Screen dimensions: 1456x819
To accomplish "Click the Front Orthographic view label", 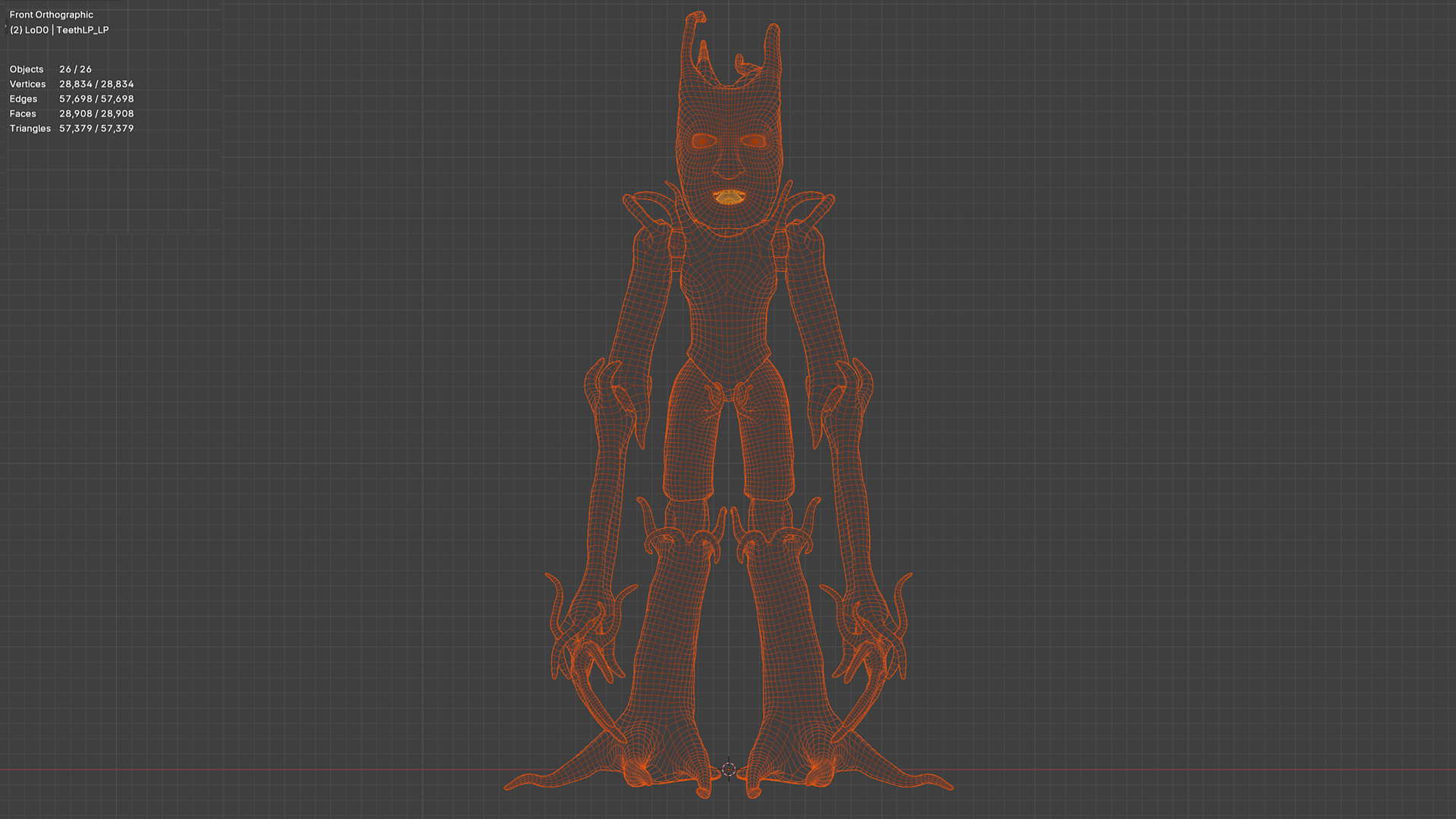I will (x=52, y=14).
